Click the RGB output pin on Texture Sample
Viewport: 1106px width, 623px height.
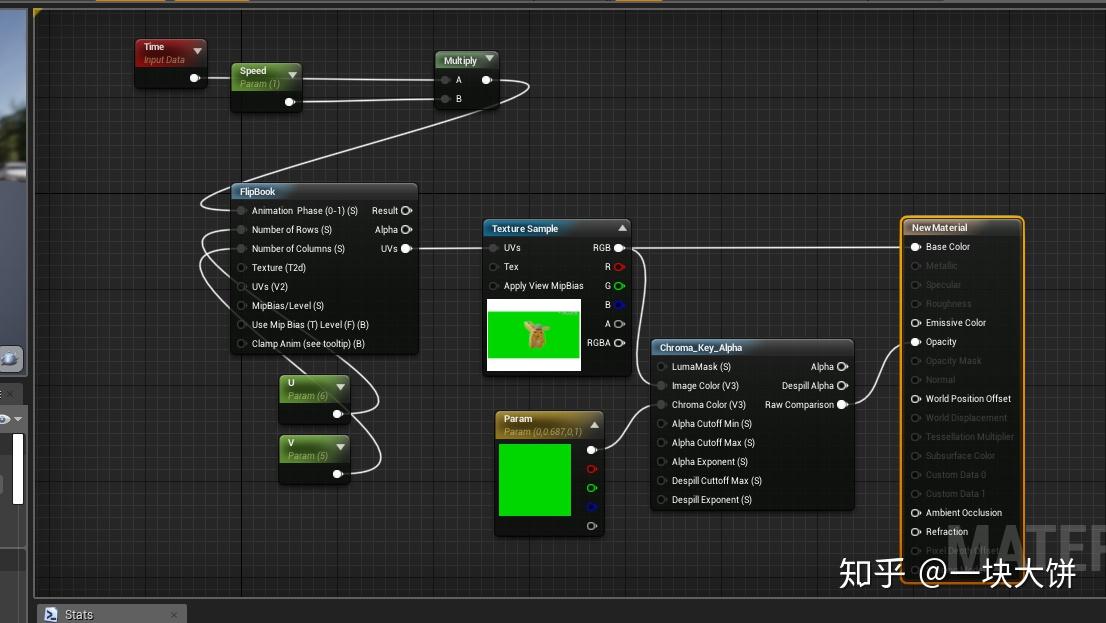621,247
